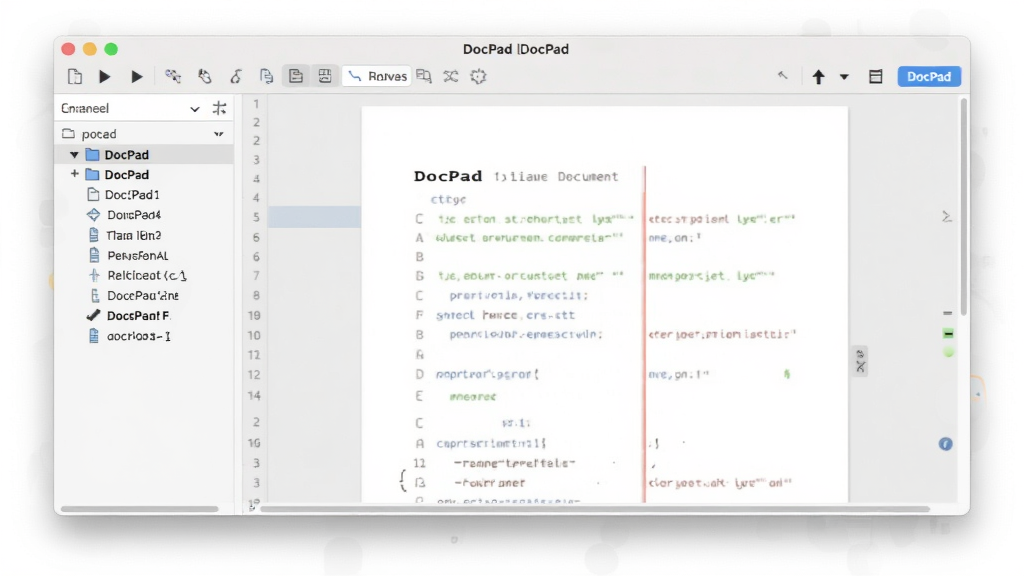The image size is (1024, 576).
Task: Click the faint cursor arrow toolbar icon
Action: point(782,76)
